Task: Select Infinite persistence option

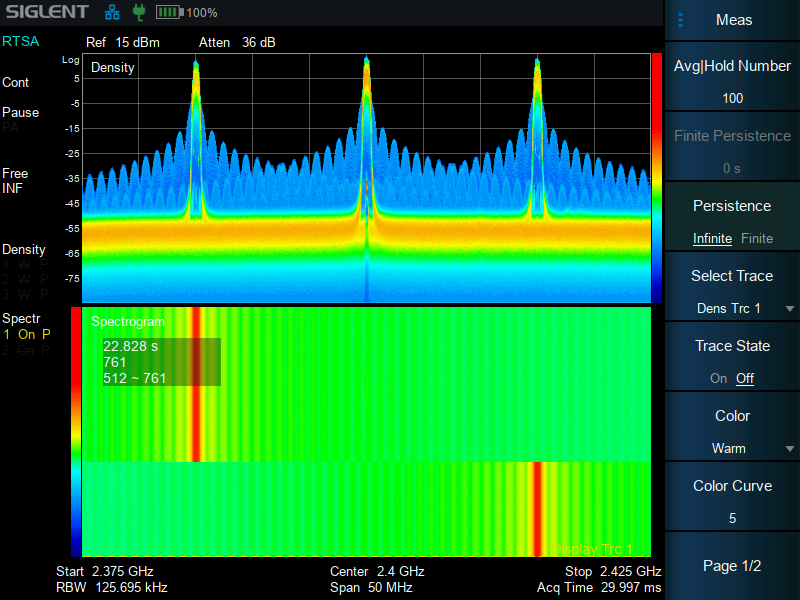Action: (712, 238)
